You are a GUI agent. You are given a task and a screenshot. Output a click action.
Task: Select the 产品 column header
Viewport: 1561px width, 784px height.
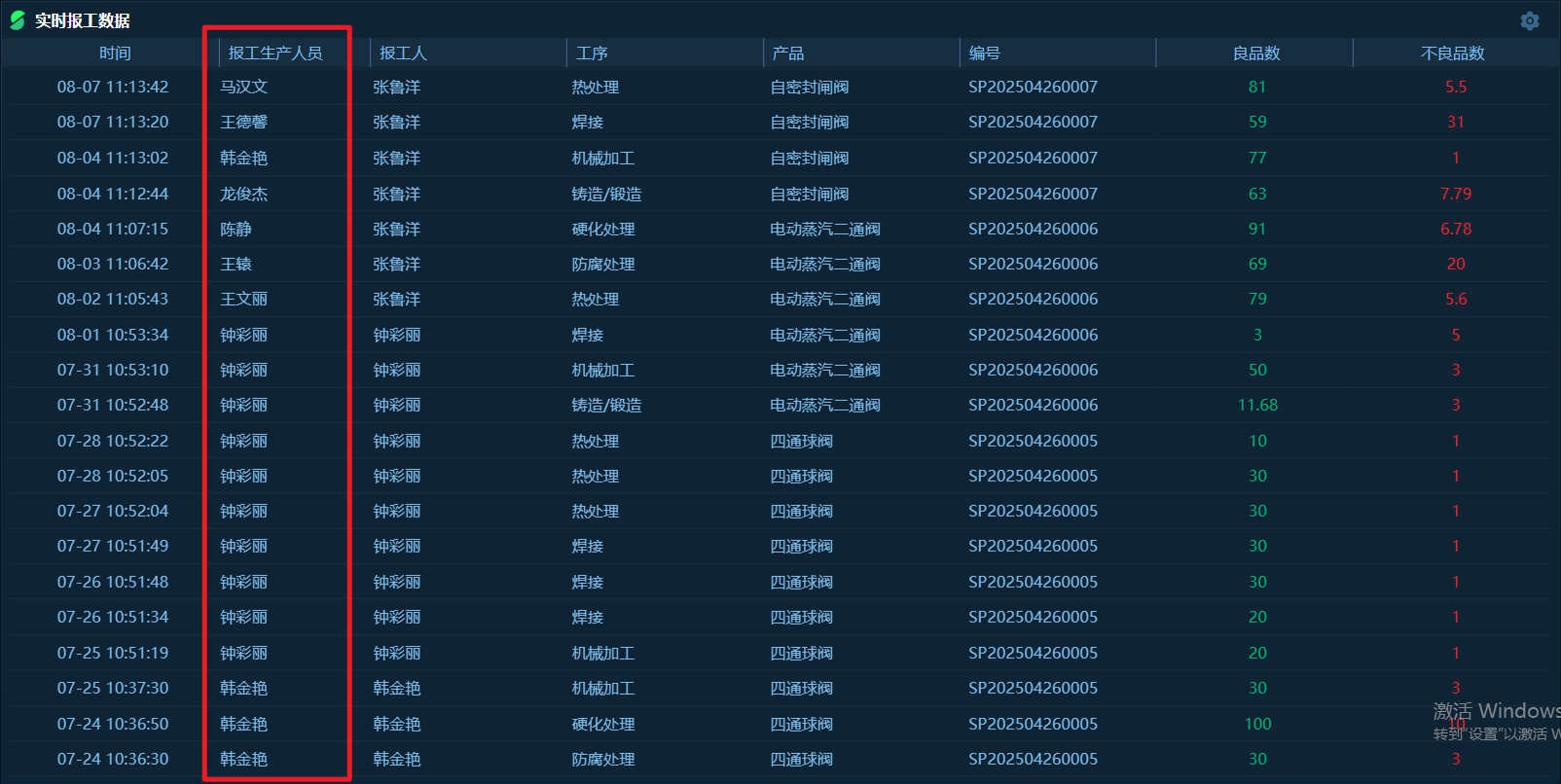click(788, 53)
